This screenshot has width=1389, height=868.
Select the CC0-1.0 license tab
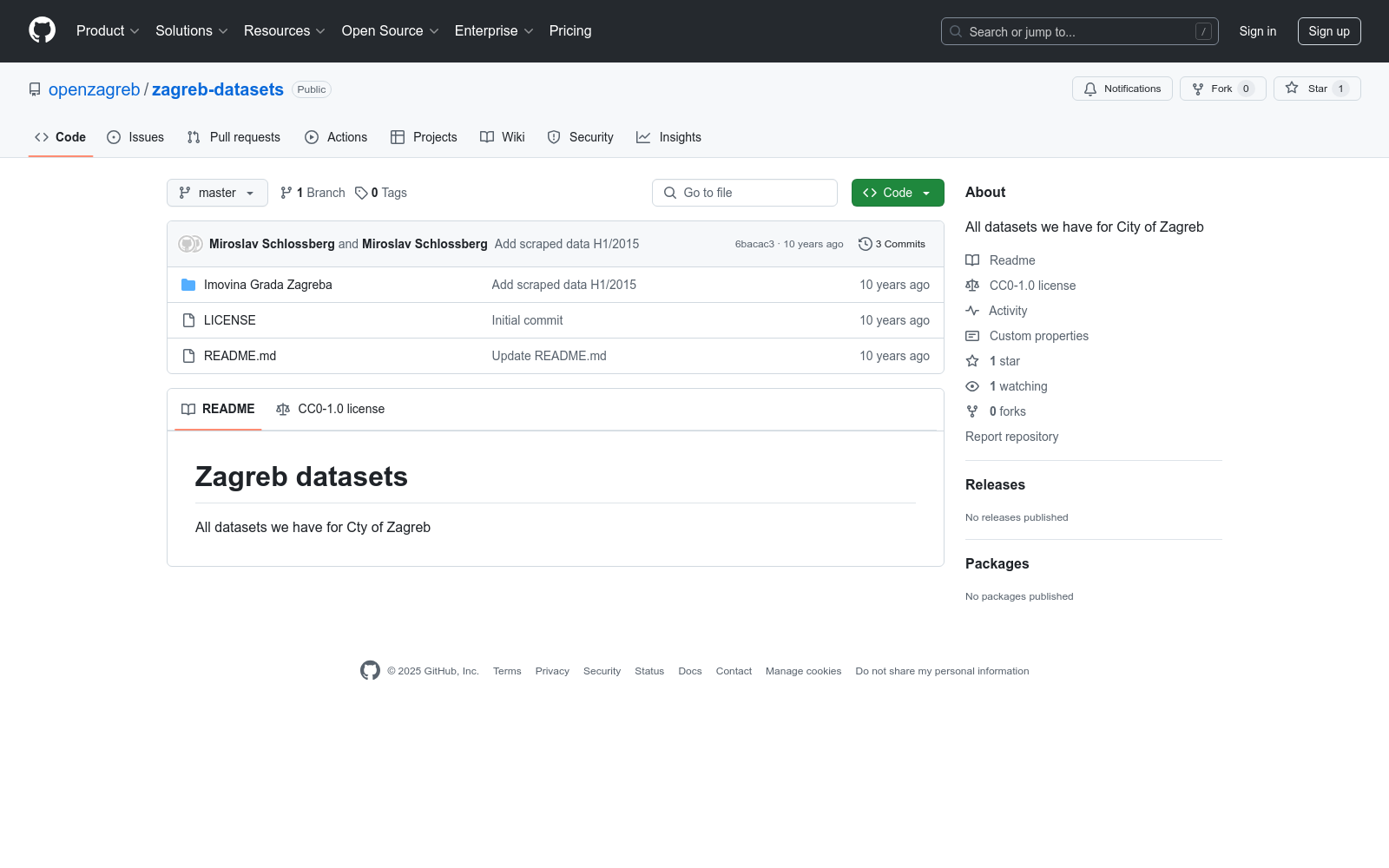pyautogui.click(x=330, y=409)
